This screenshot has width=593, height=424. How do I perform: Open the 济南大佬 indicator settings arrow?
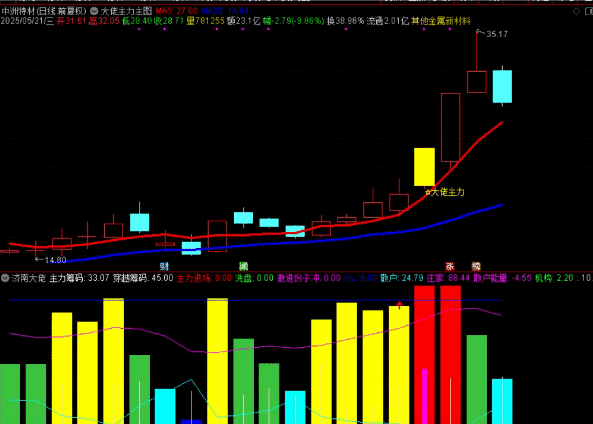click(5, 278)
